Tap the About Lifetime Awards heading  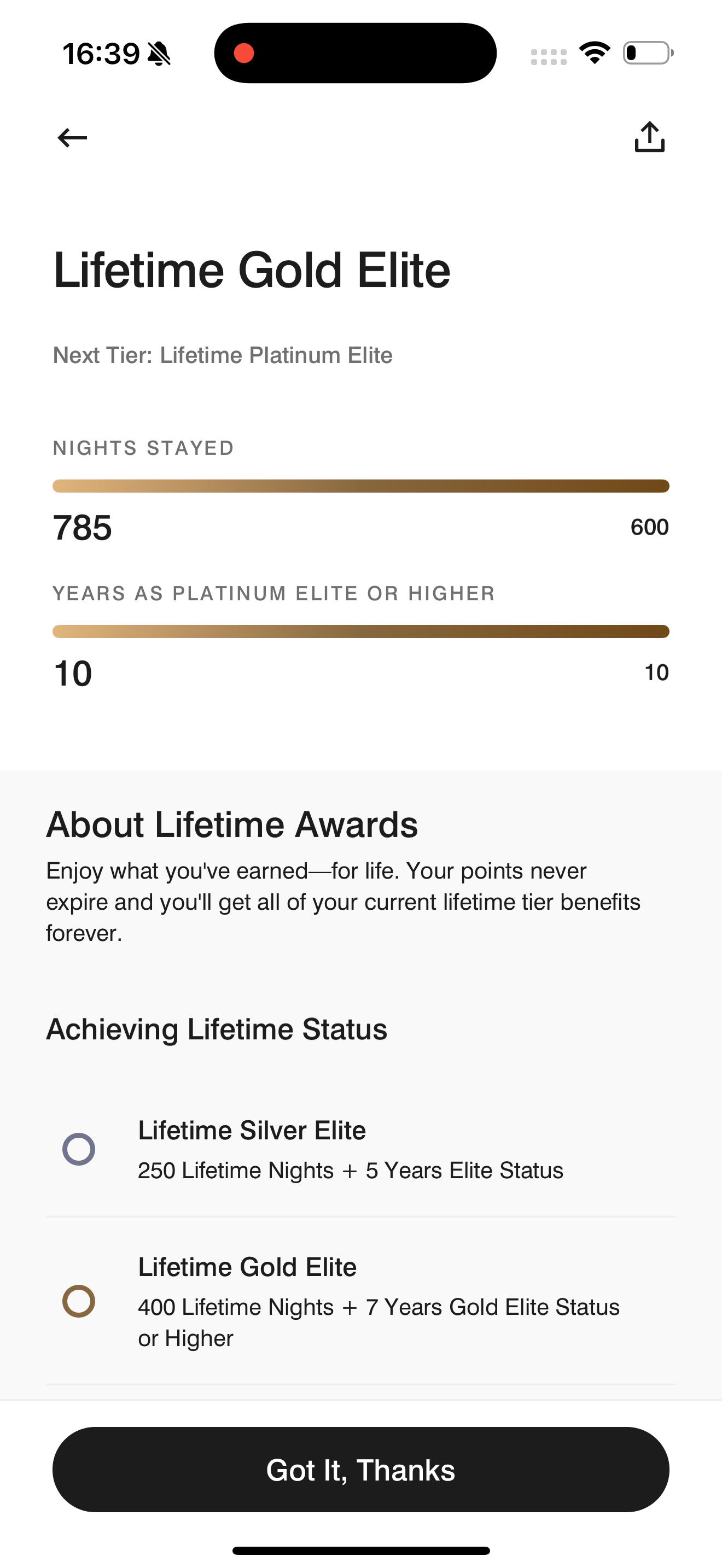point(232,824)
